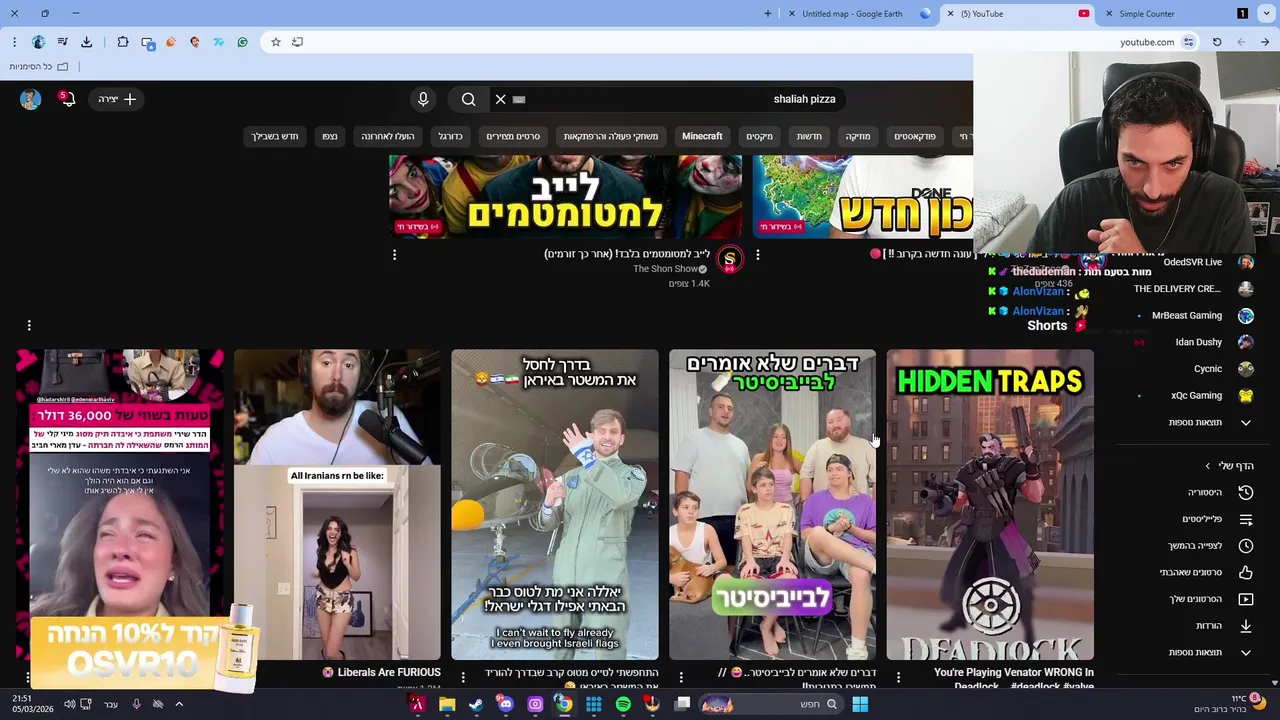1280x720 pixels.
Task: Expand more results chevron under Downloads
Action: point(1246,652)
